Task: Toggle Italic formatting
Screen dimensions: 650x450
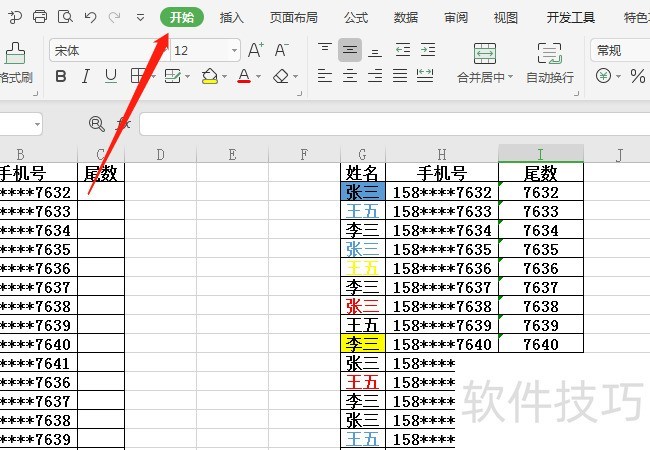Action: [x=86, y=76]
